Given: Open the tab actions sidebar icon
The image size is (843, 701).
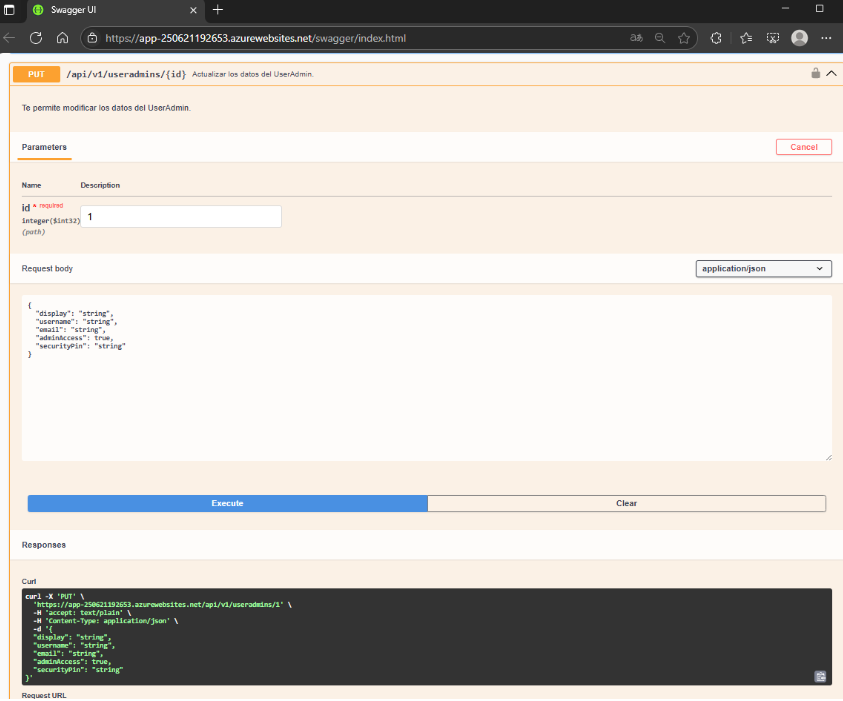Looking at the screenshot, I should tap(9, 10).
